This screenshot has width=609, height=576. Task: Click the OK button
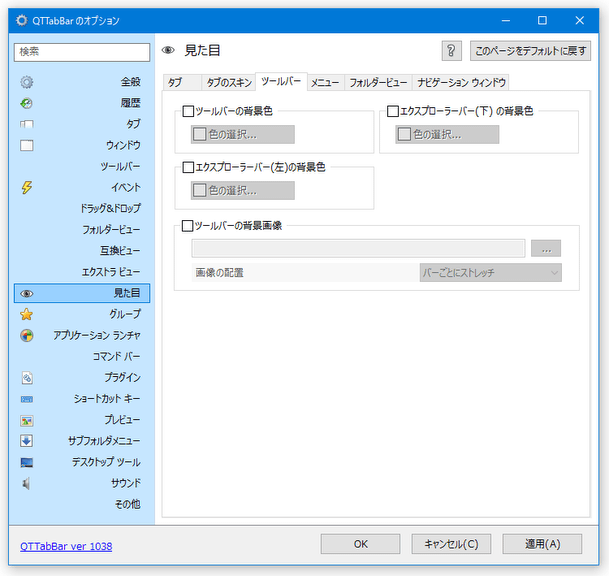click(360, 544)
